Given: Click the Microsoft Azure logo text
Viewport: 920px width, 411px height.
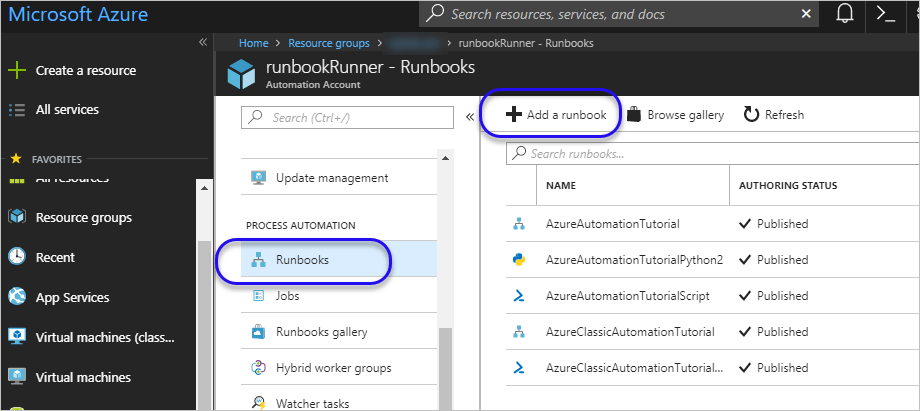Looking at the screenshot, I should pyautogui.click(x=78, y=14).
